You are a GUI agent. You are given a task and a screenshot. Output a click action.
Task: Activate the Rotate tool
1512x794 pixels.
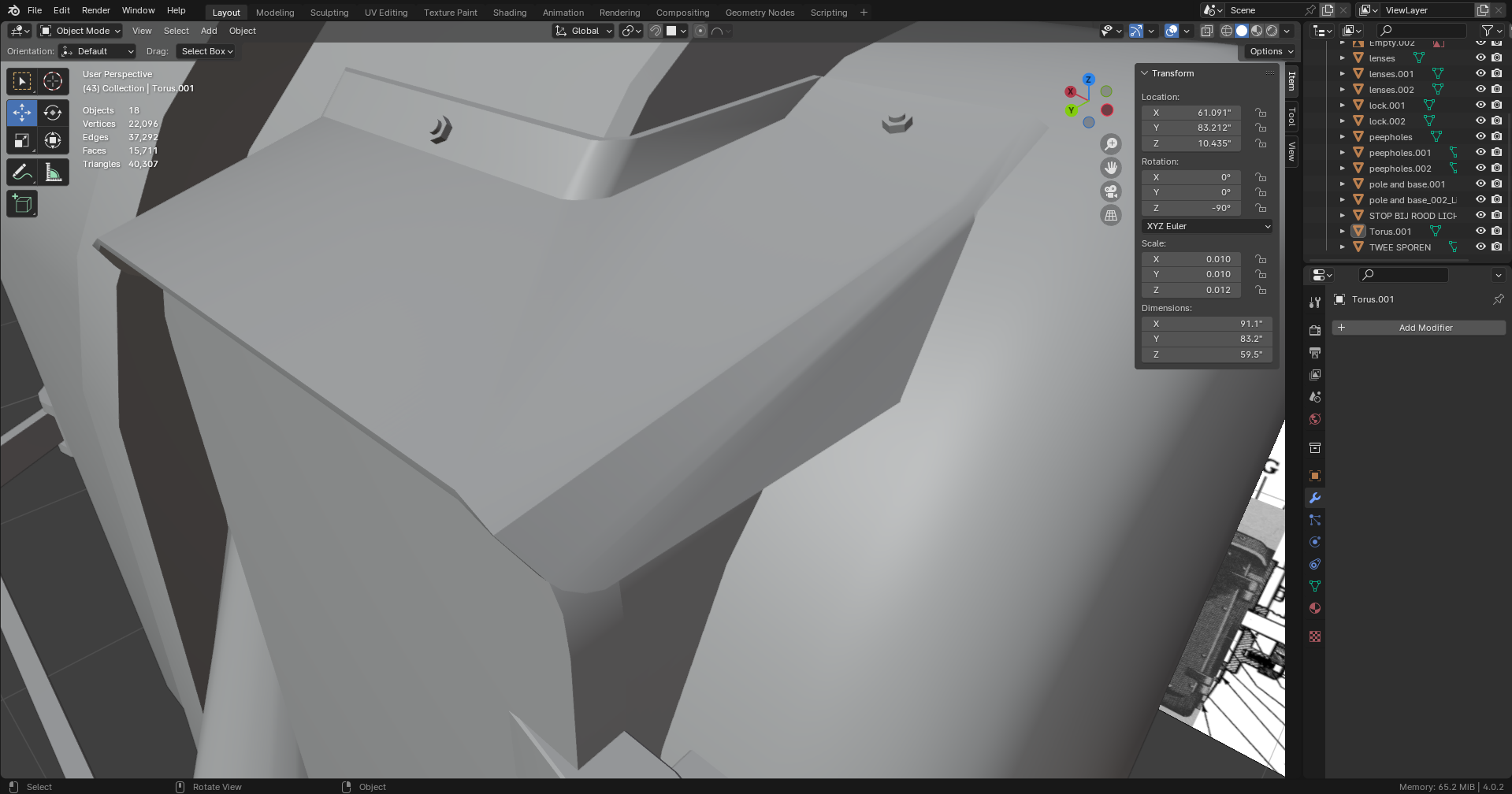coord(53,113)
